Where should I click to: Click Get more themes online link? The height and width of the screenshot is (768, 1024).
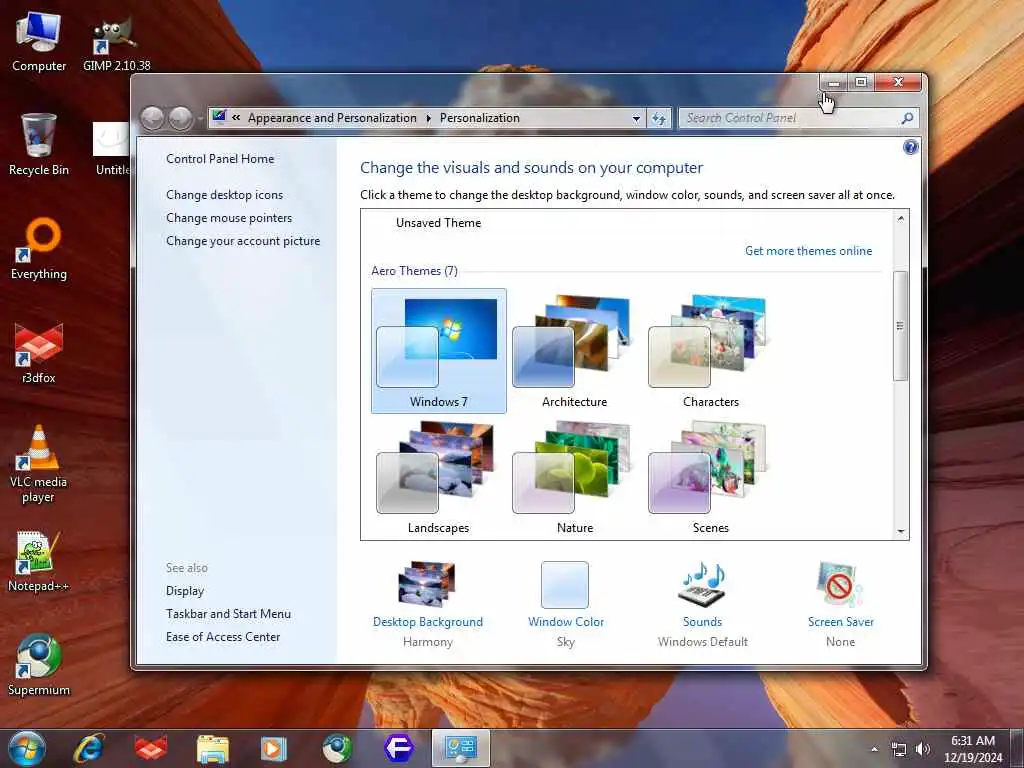click(x=808, y=251)
